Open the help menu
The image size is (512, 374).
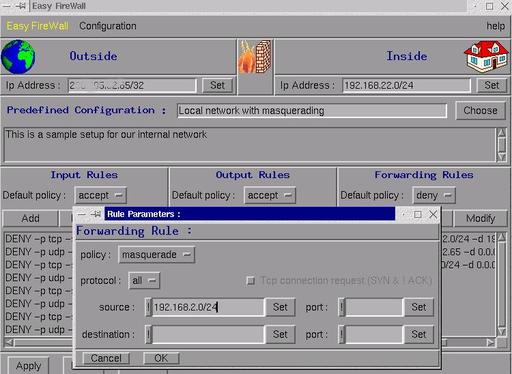(496, 26)
